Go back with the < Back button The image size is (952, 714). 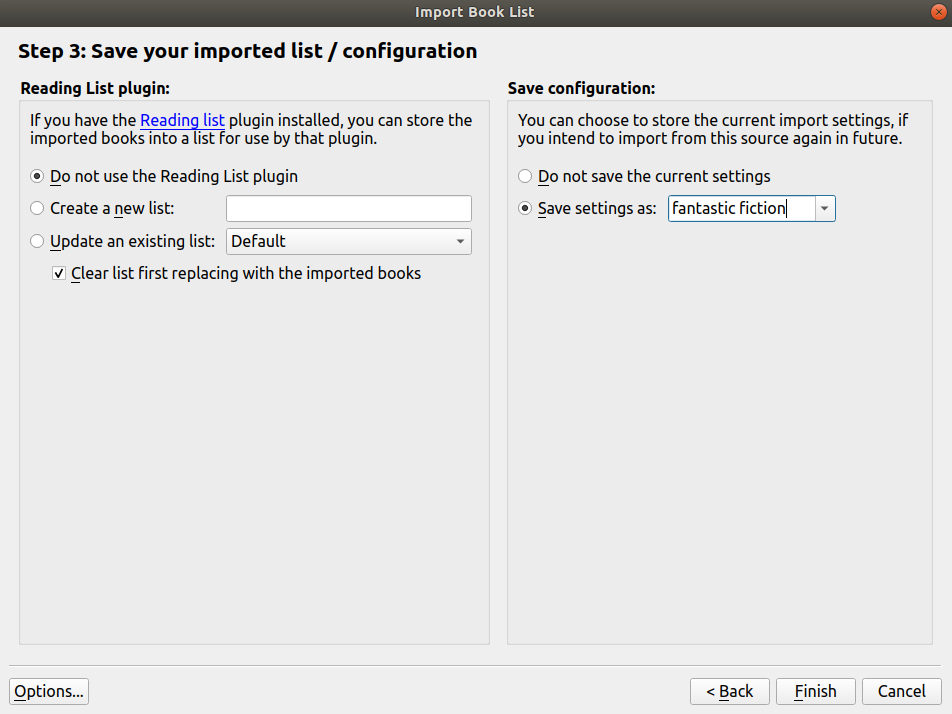(729, 691)
